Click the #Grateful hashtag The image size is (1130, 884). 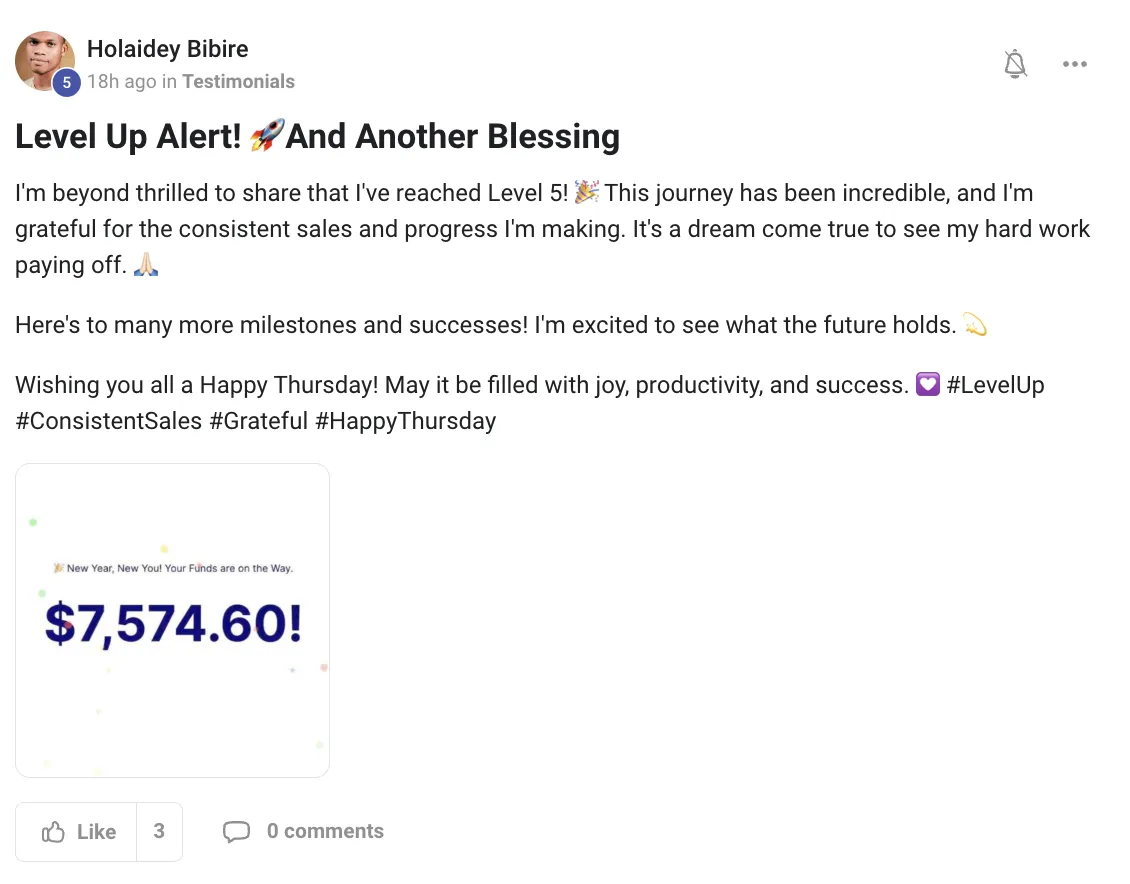pyautogui.click(x=258, y=421)
